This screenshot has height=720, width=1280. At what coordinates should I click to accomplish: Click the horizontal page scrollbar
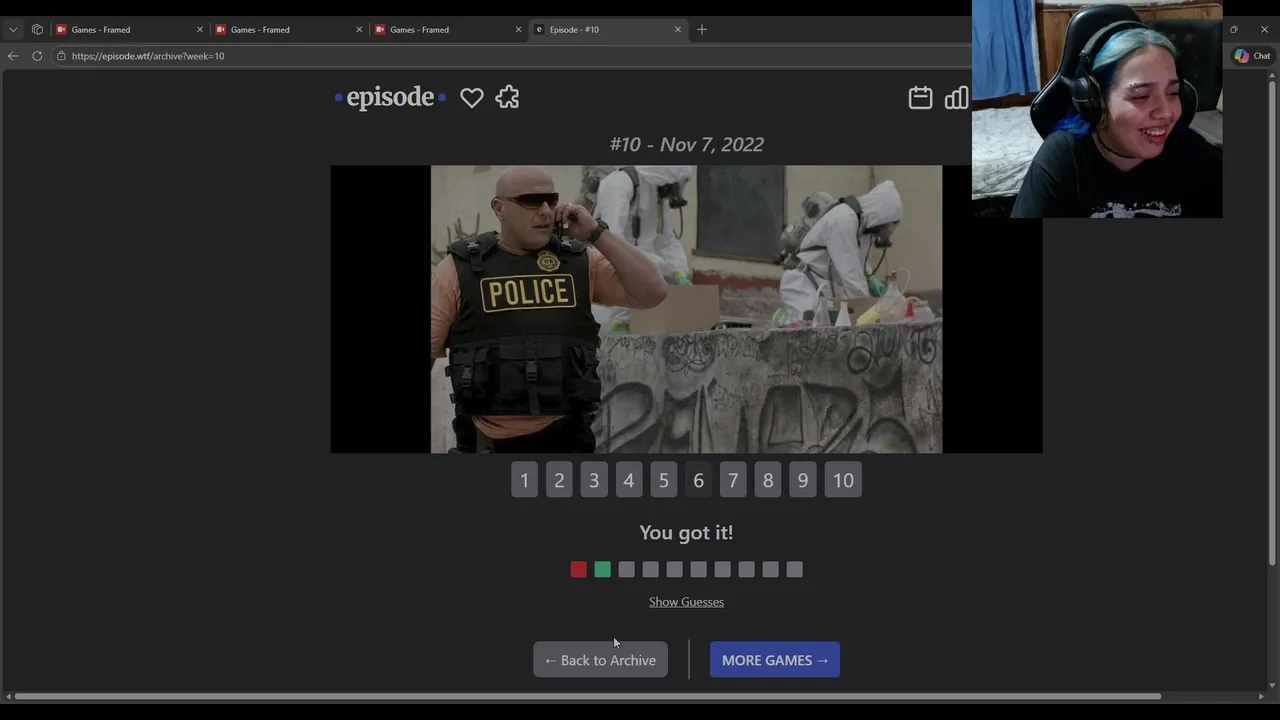[x=587, y=696]
